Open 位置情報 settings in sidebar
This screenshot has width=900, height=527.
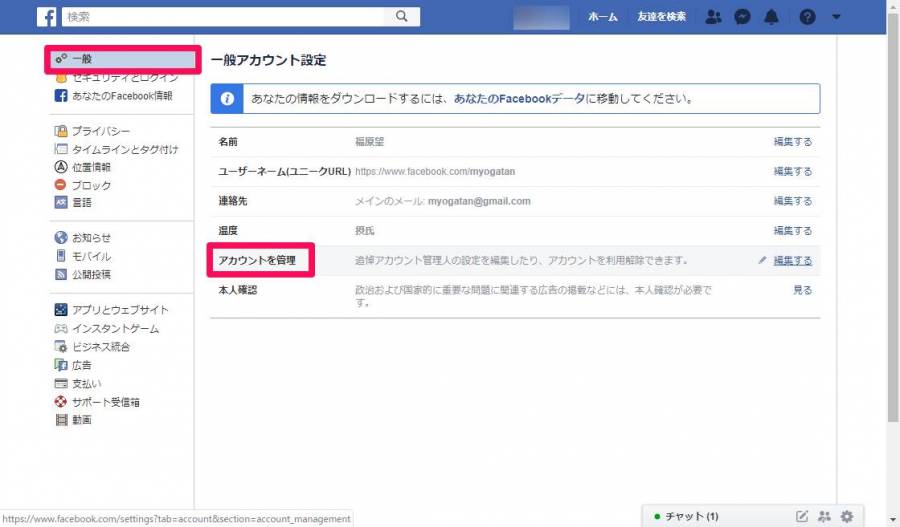(91, 167)
